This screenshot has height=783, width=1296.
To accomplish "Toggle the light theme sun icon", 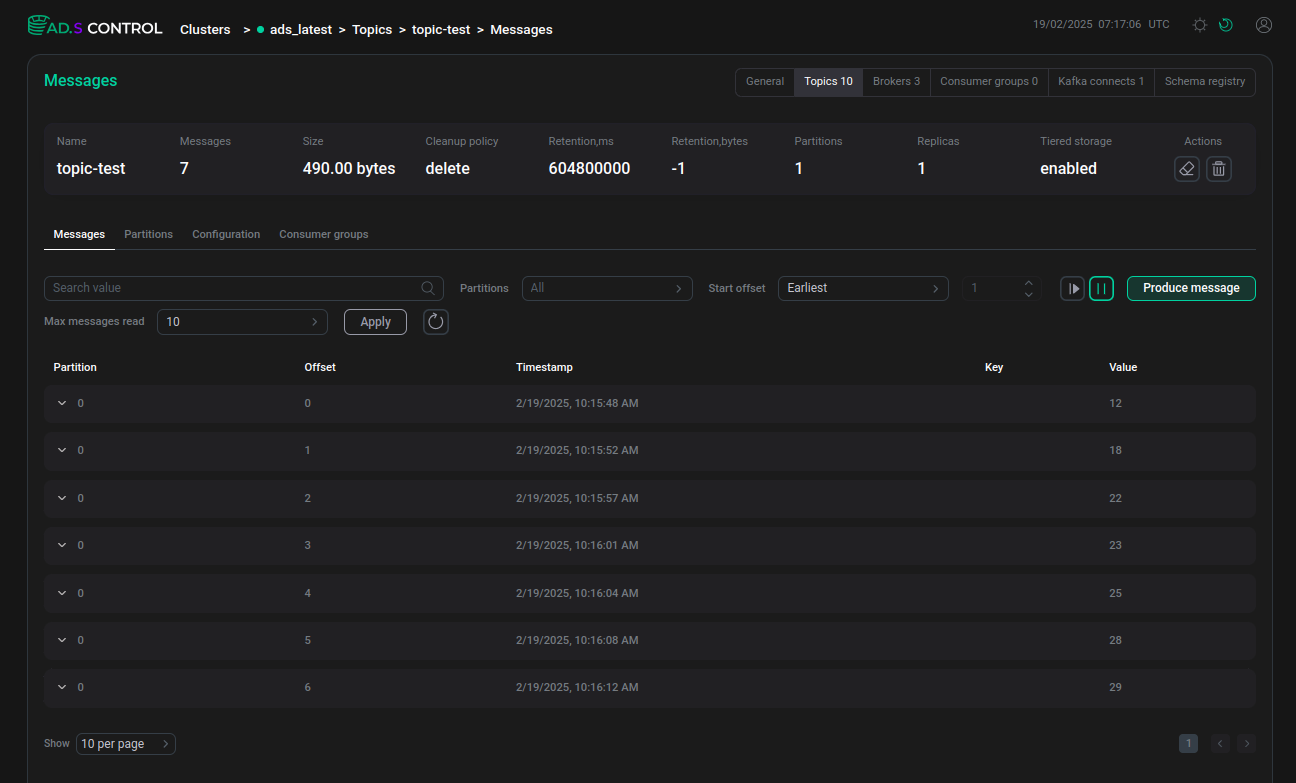I will [x=1200, y=25].
